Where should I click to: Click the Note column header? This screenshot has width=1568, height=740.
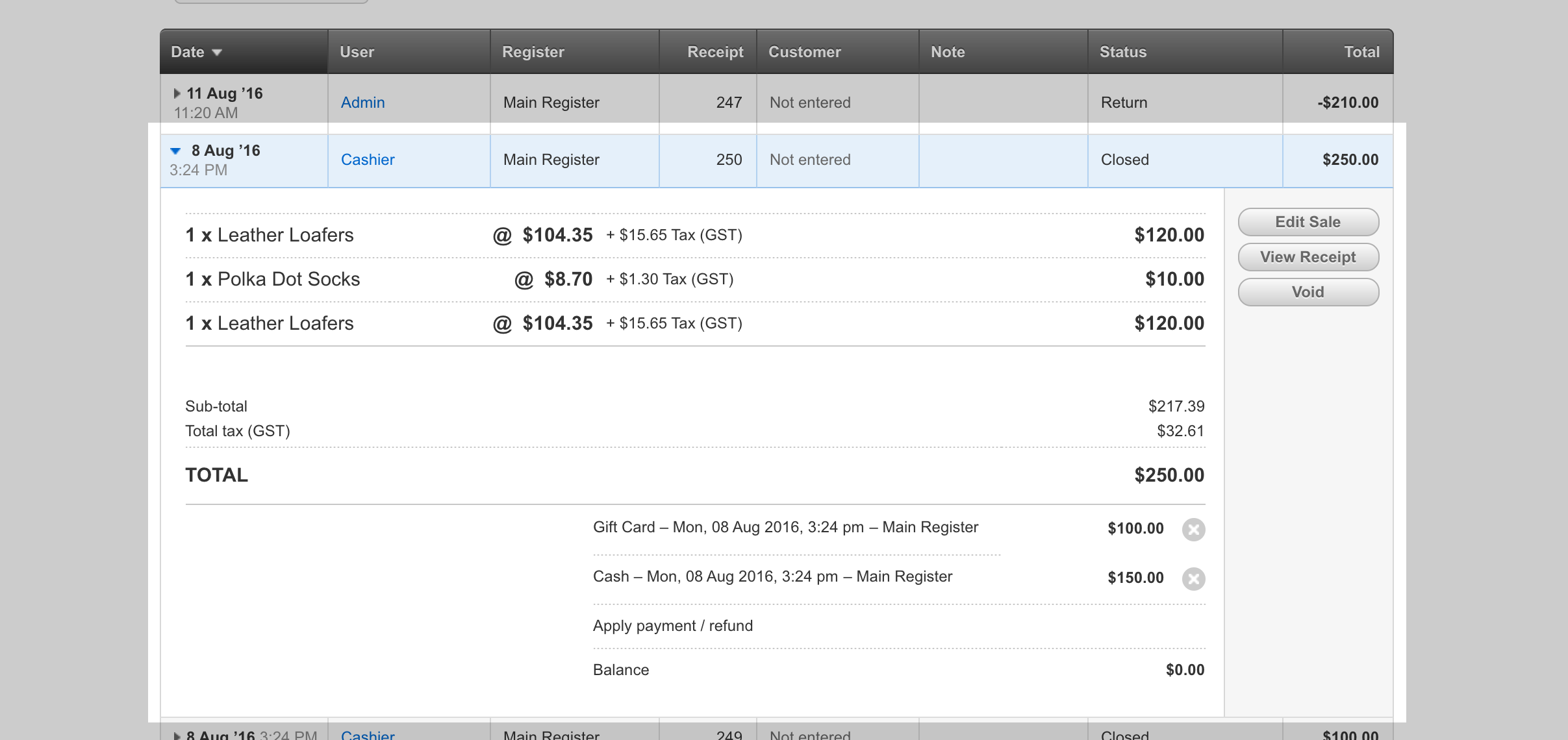(947, 52)
